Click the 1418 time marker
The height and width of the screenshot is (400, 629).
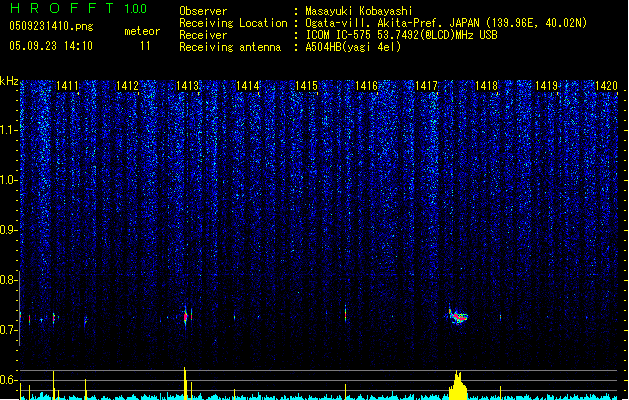pos(487,86)
